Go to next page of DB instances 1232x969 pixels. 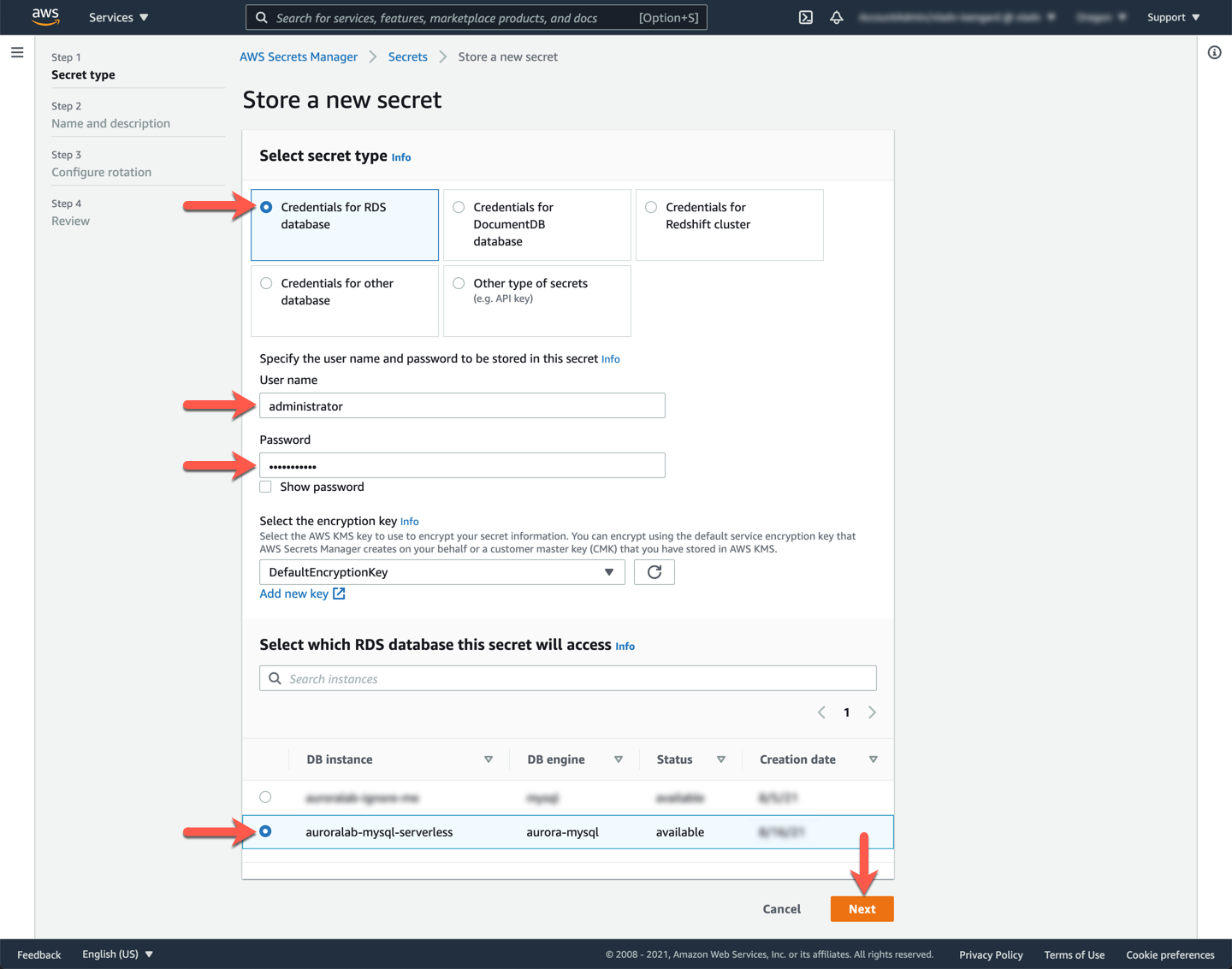click(x=872, y=712)
